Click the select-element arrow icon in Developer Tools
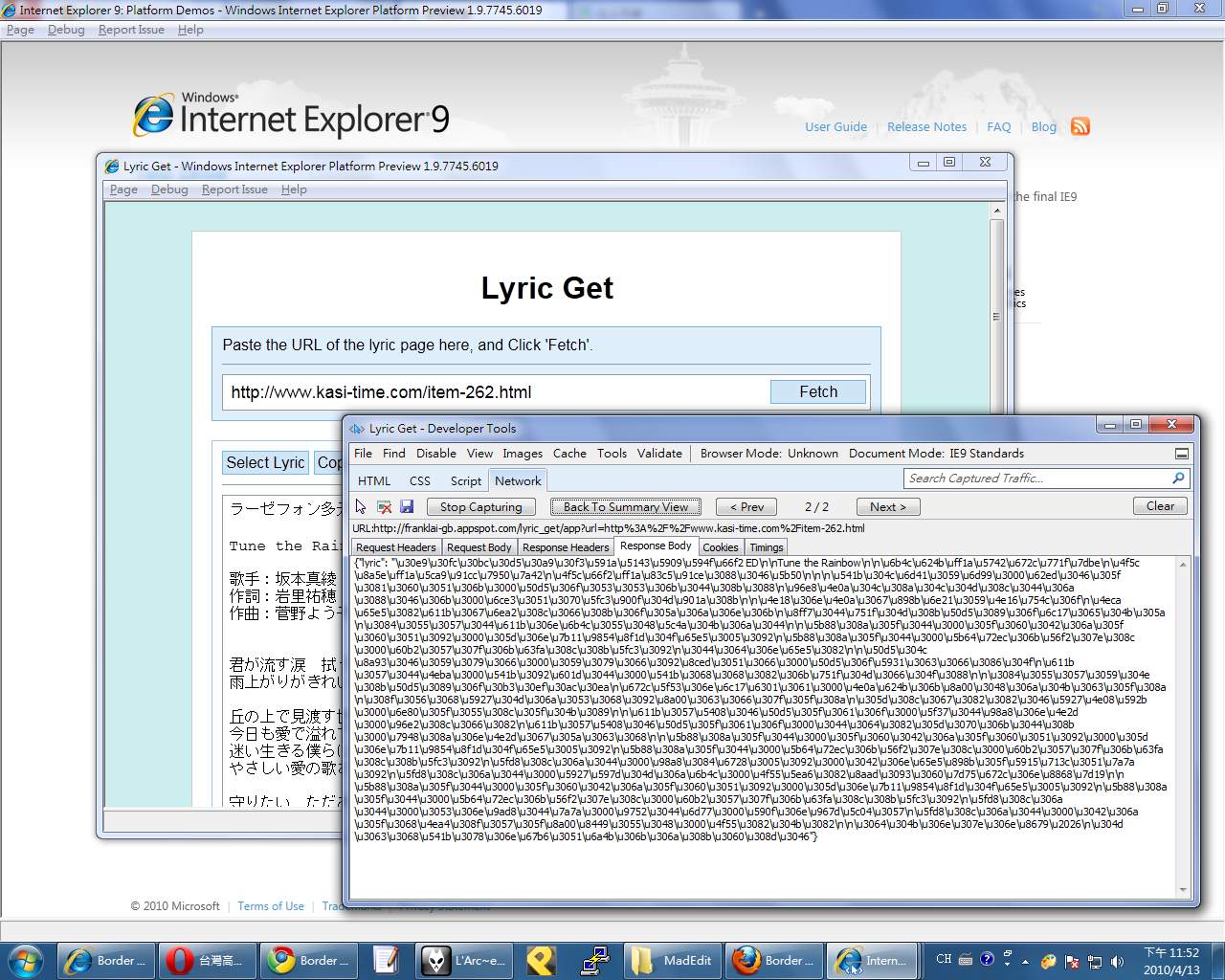 click(x=361, y=507)
